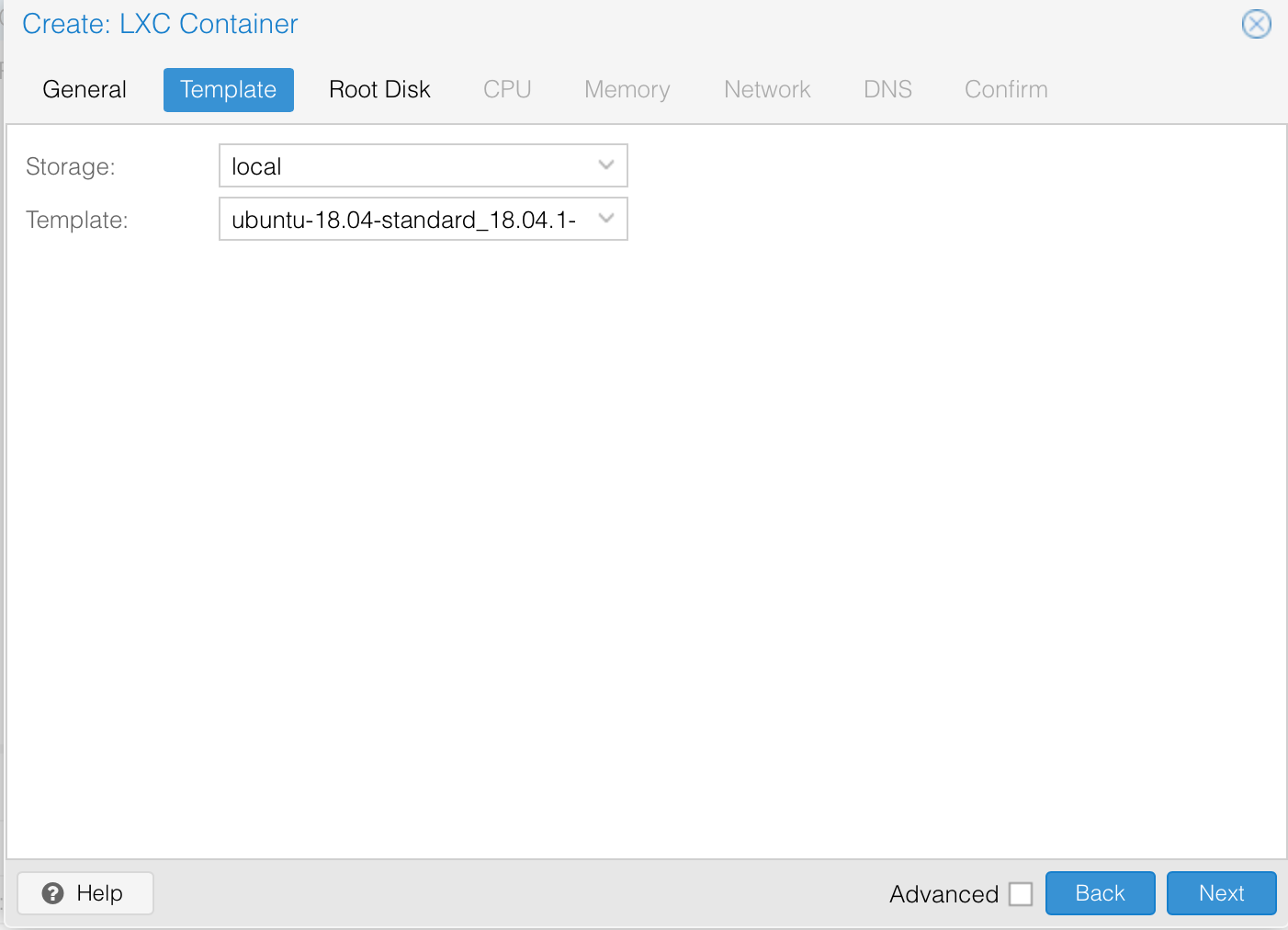Open the Memory tab
1288x930 pixels.
627,90
